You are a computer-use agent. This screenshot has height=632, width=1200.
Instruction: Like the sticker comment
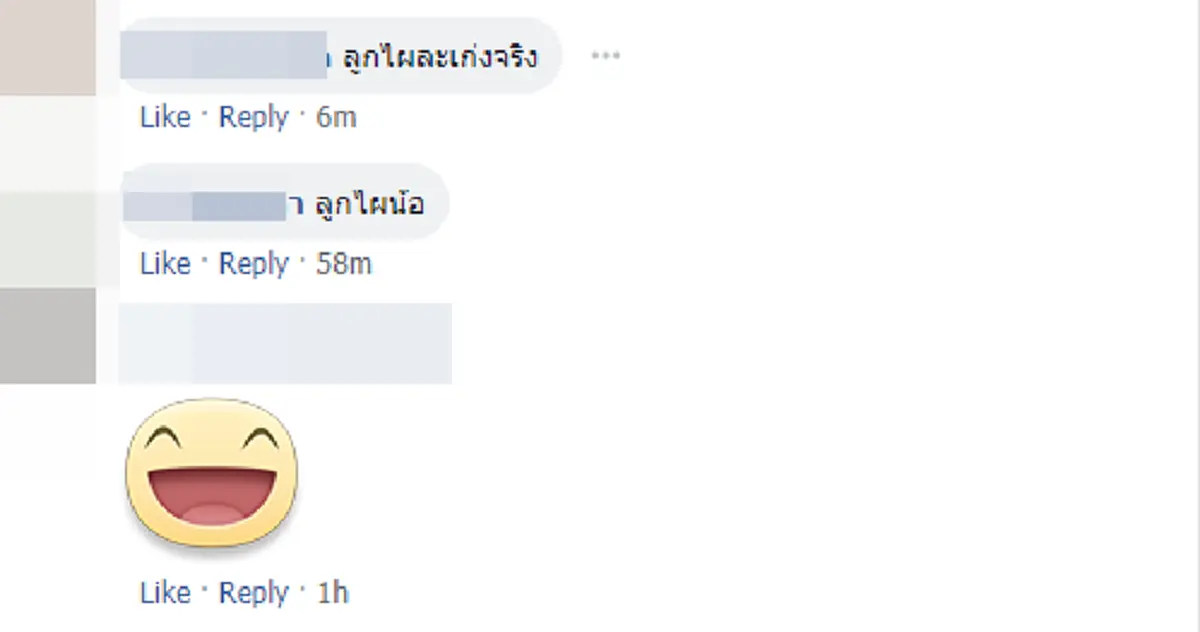click(x=165, y=592)
